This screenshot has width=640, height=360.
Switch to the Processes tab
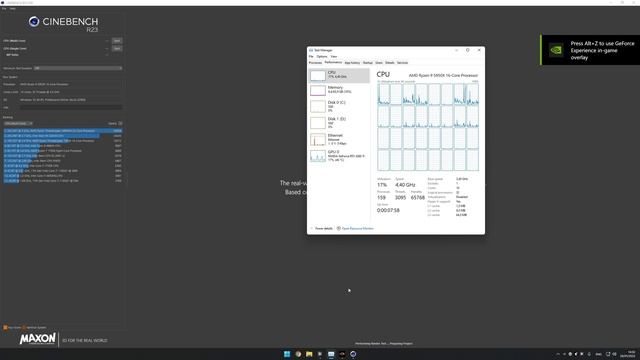coord(315,63)
